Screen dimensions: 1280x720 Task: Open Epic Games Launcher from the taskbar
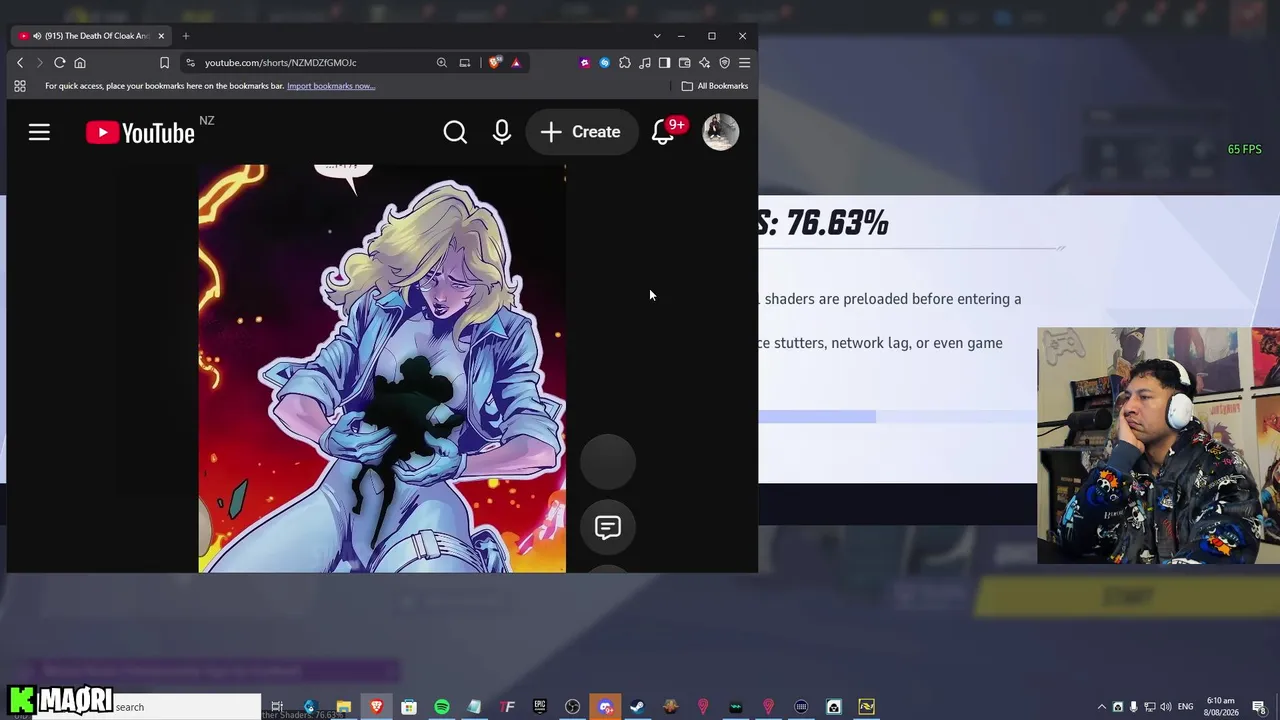click(x=540, y=707)
